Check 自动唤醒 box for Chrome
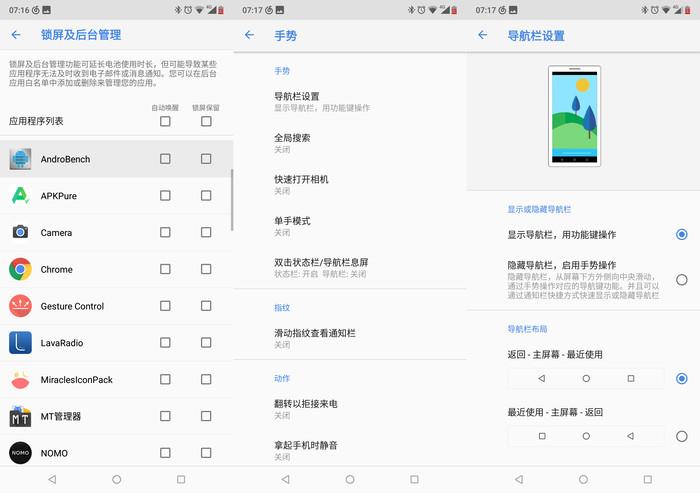Screen dimensions: 700x493 tap(165, 269)
